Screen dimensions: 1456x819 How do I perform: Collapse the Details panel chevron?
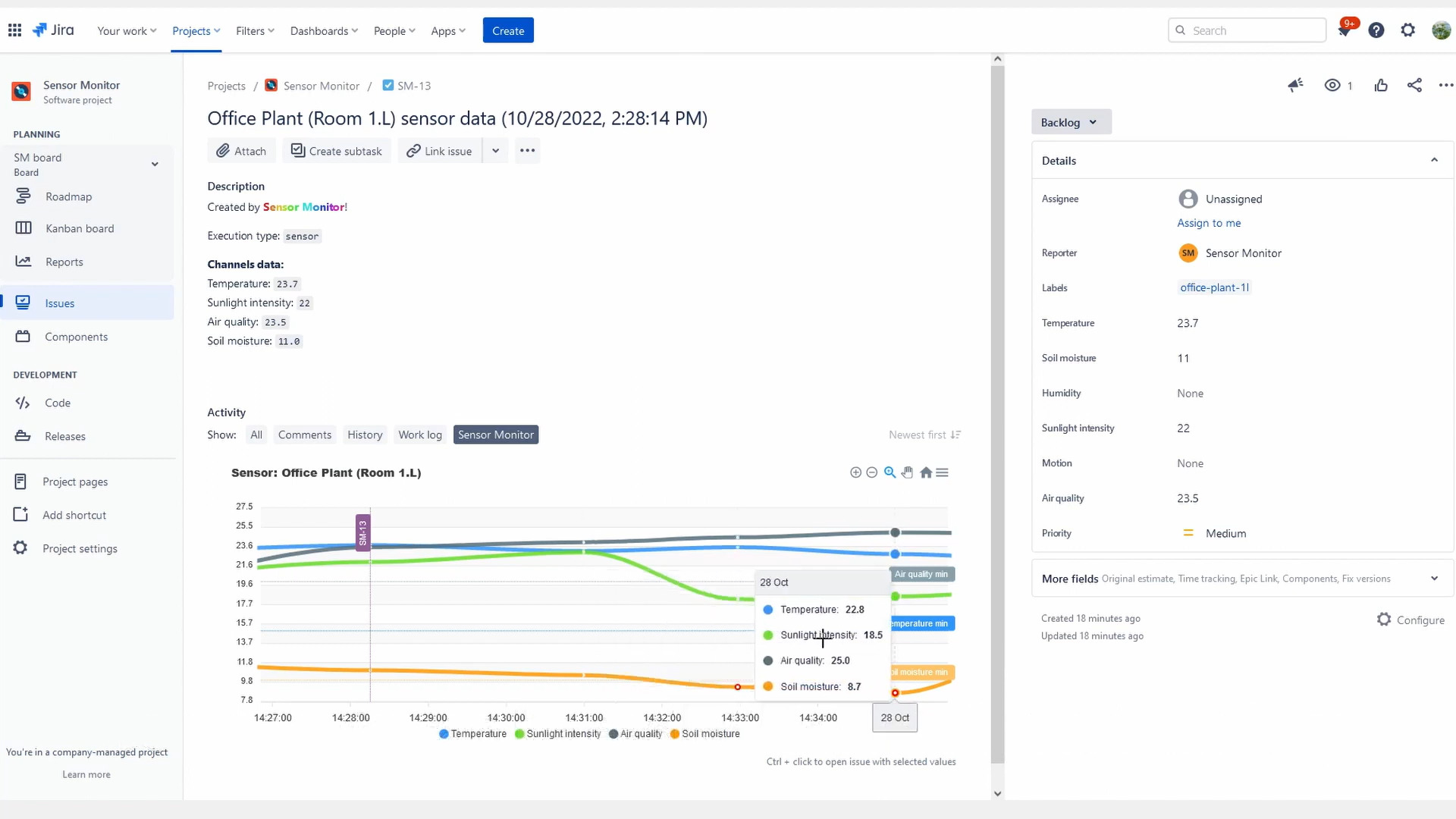1434,160
